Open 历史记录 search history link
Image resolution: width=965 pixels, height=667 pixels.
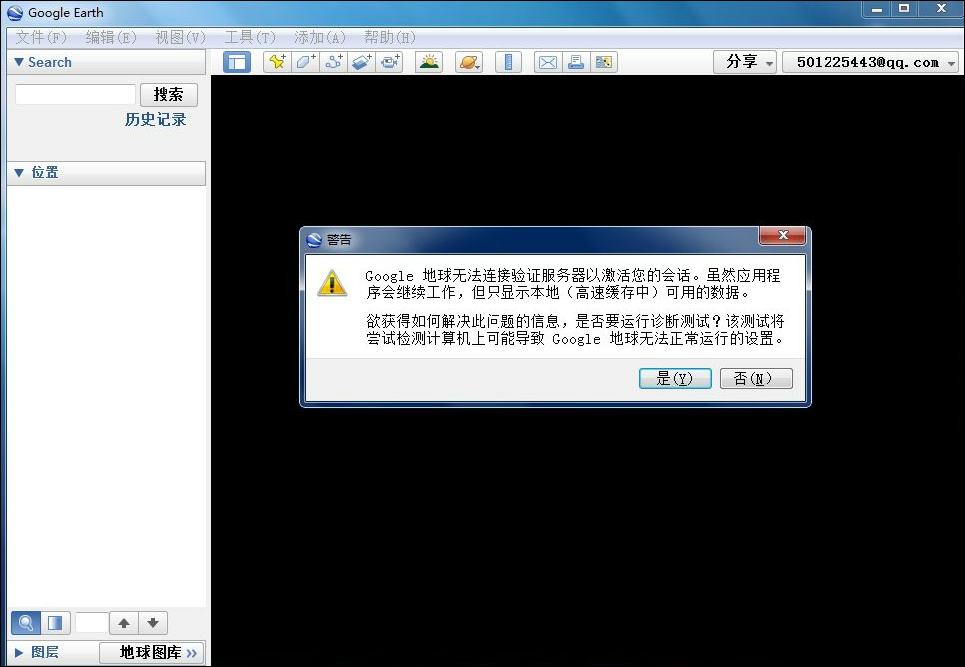(x=156, y=119)
